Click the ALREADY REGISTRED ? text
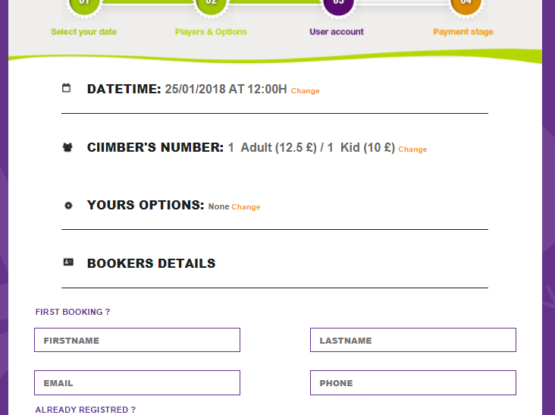Image resolution: width=555 pixels, height=415 pixels. click(85, 410)
